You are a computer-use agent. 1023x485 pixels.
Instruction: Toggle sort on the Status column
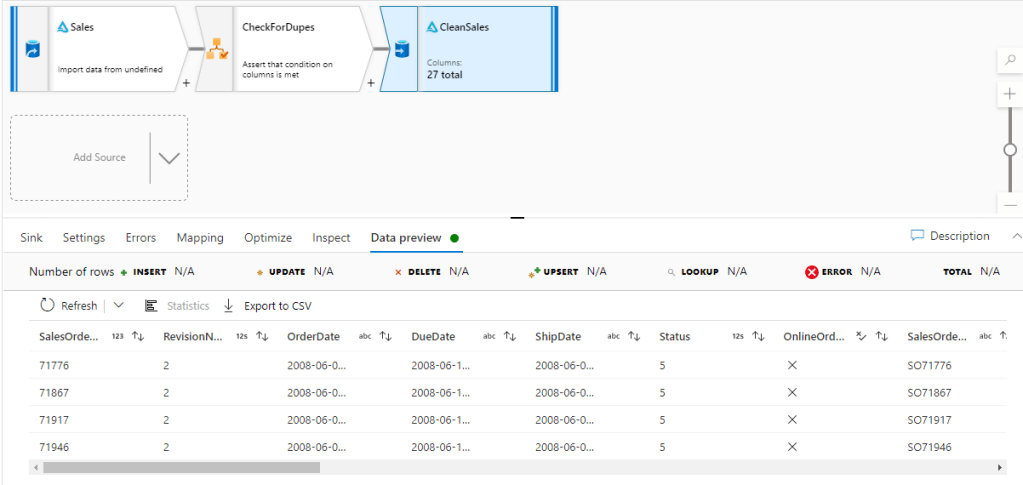point(758,337)
